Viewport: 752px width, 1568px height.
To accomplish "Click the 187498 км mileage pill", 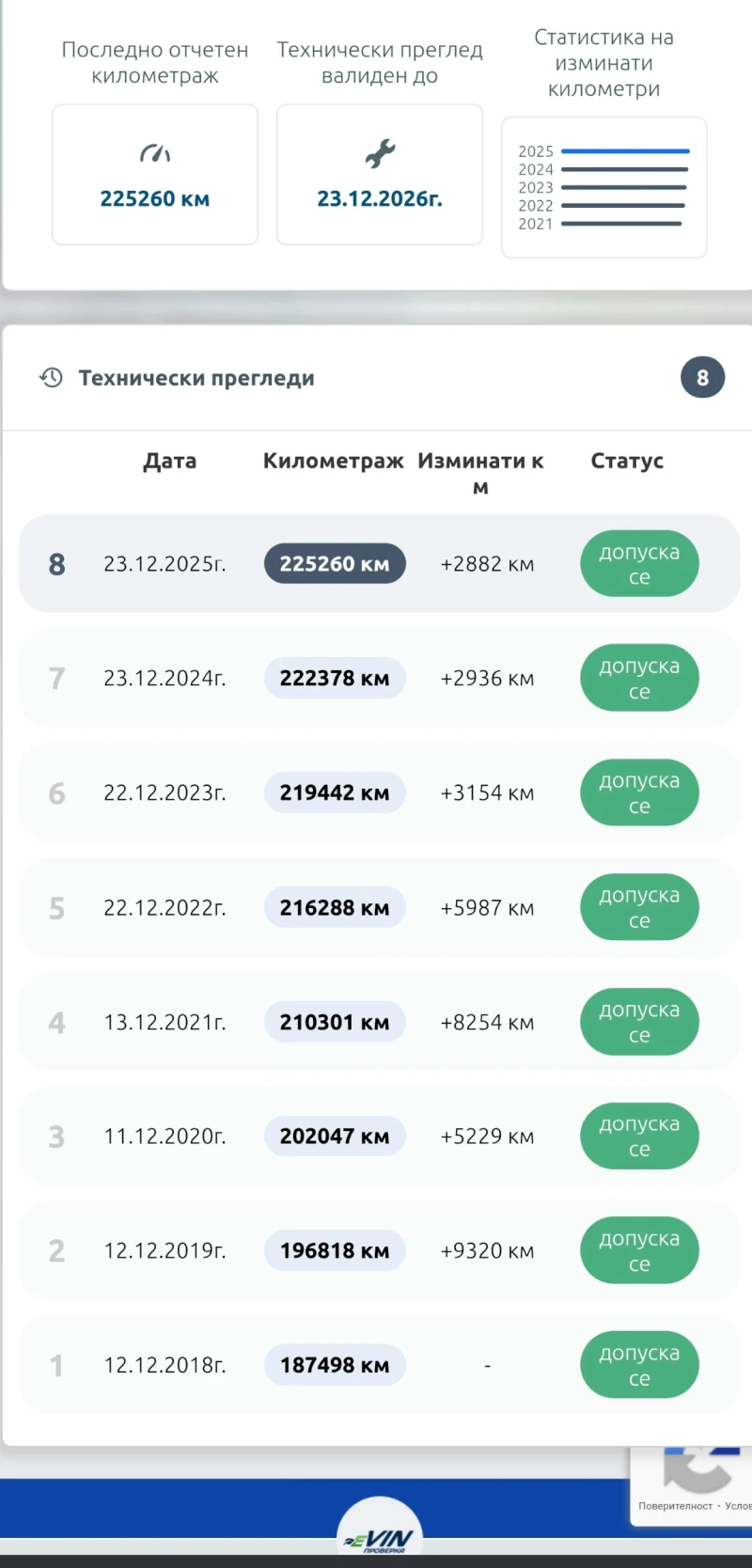I will pos(335,1365).
